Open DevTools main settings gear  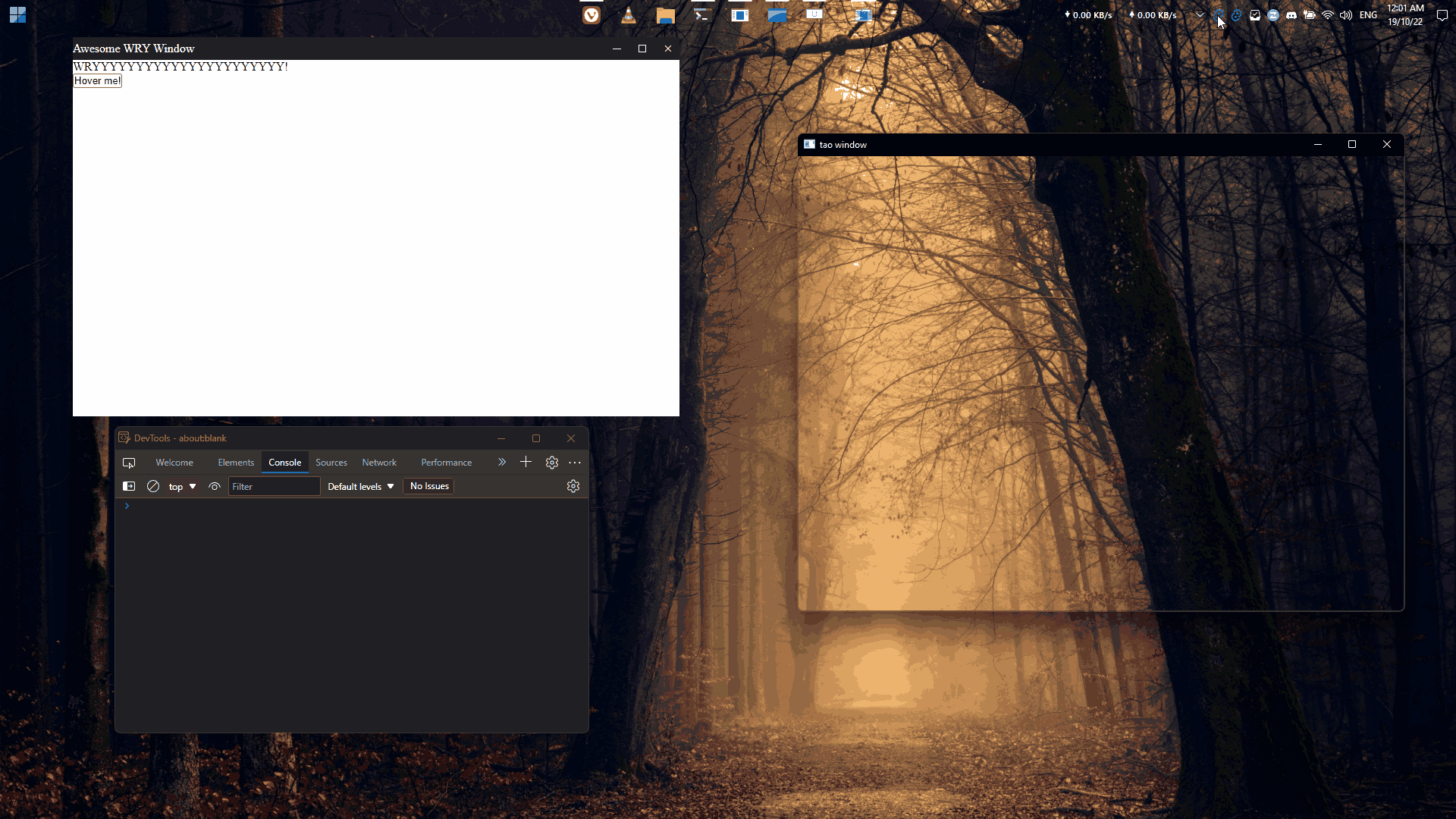click(x=552, y=463)
